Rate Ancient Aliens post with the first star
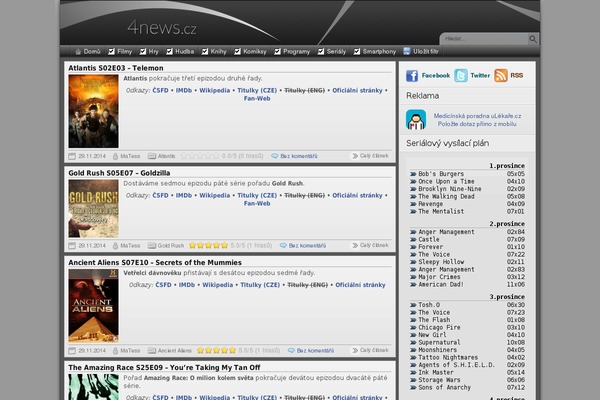The height and width of the screenshot is (400, 600). [x=200, y=351]
